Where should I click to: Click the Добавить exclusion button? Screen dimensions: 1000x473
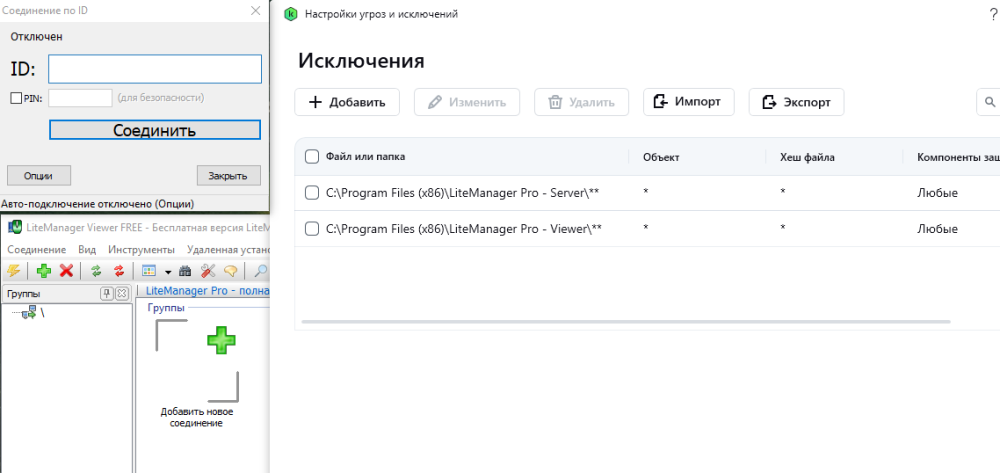coord(347,102)
